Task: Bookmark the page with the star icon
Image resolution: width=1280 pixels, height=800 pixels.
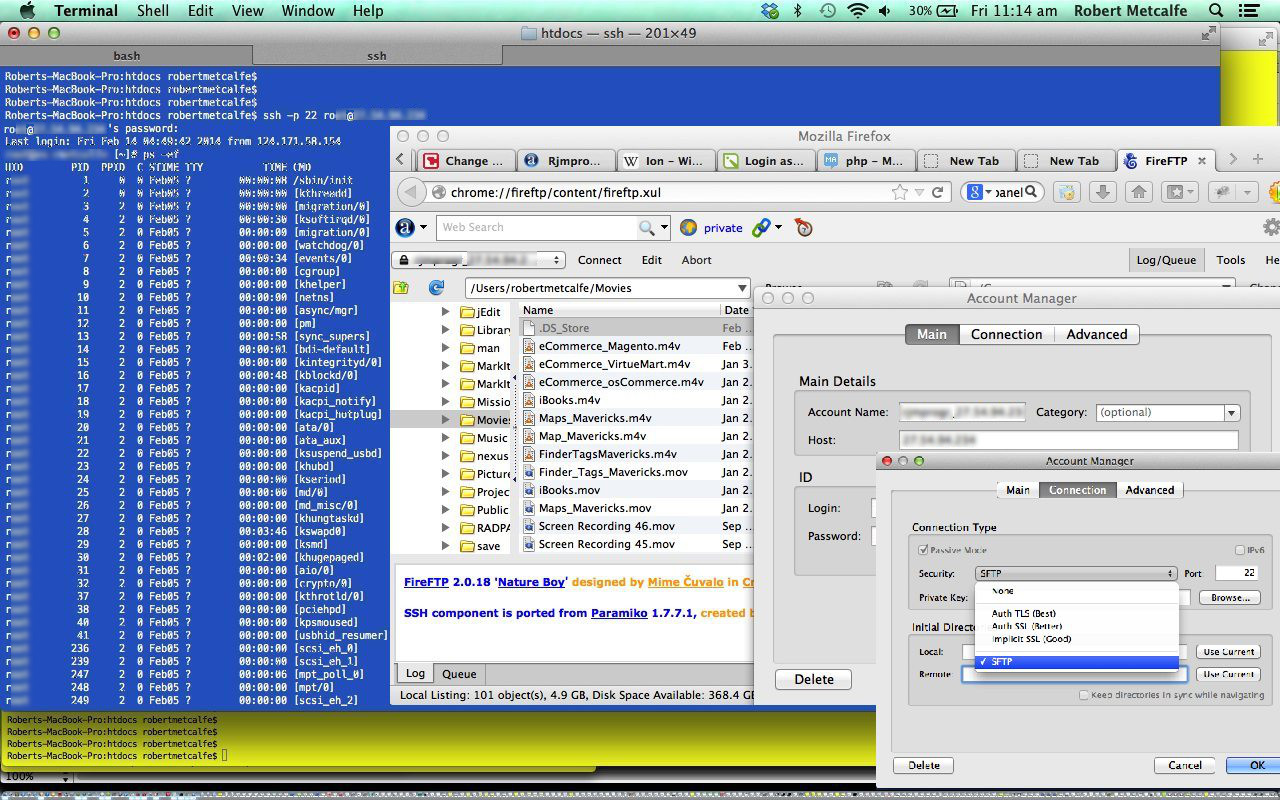Action: [900, 192]
